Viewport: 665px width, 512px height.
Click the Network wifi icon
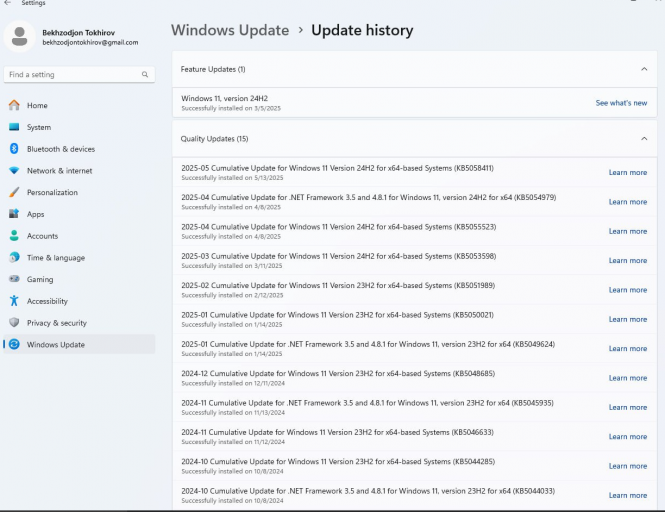(14, 171)
